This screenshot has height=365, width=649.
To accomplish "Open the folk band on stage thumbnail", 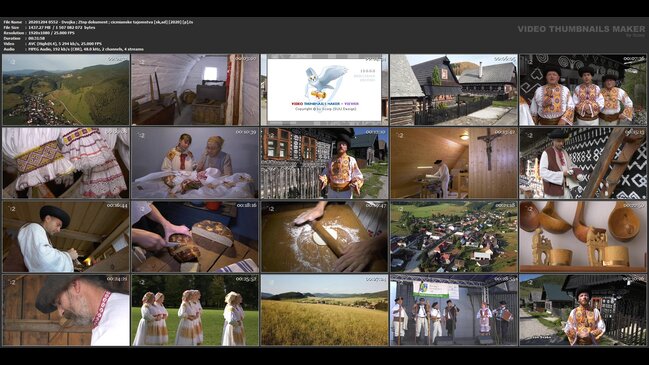I will pos(454,310).
